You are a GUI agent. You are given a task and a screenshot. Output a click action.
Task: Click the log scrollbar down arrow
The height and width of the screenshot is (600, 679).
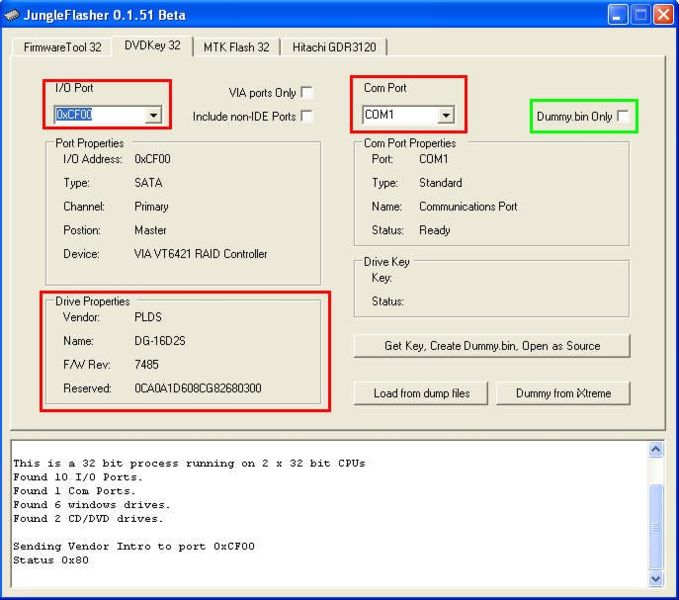(656, 579)
